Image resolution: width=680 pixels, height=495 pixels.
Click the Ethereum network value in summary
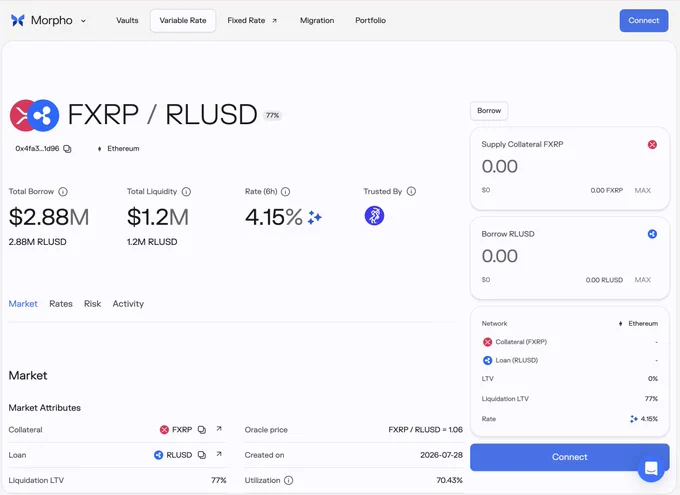(x=638, y=324)
